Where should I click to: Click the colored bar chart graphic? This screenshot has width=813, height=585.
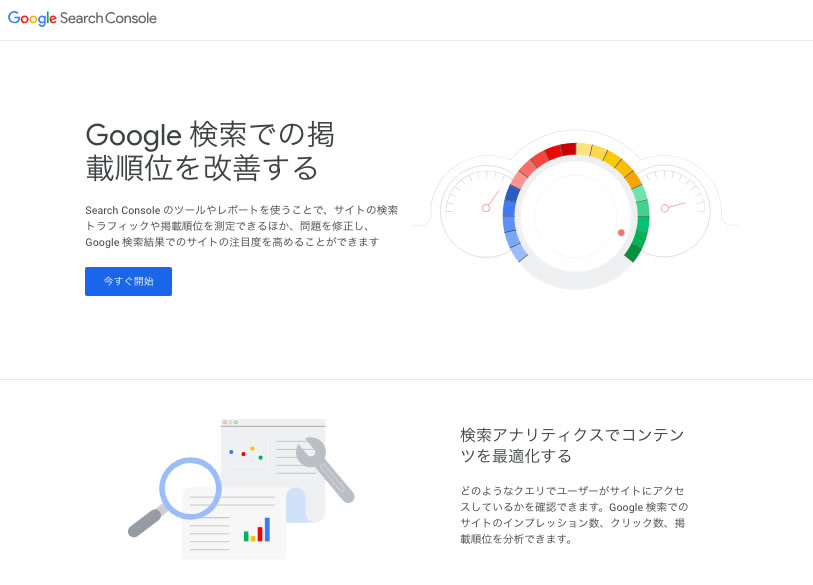257,531
